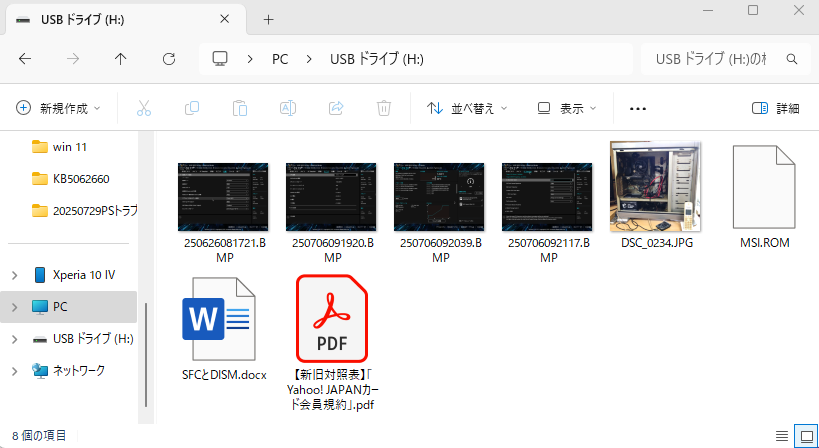Viewport: 819px width, 448px height.
Task: Add a new tab with plus button
Action: click(x=268, y=19)
